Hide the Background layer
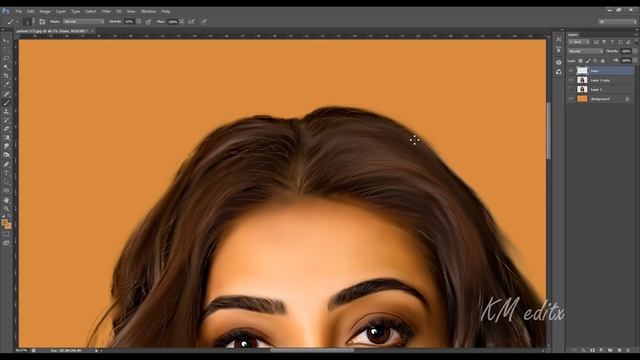Viewport: 640px width, 360px height. (571, 99)
